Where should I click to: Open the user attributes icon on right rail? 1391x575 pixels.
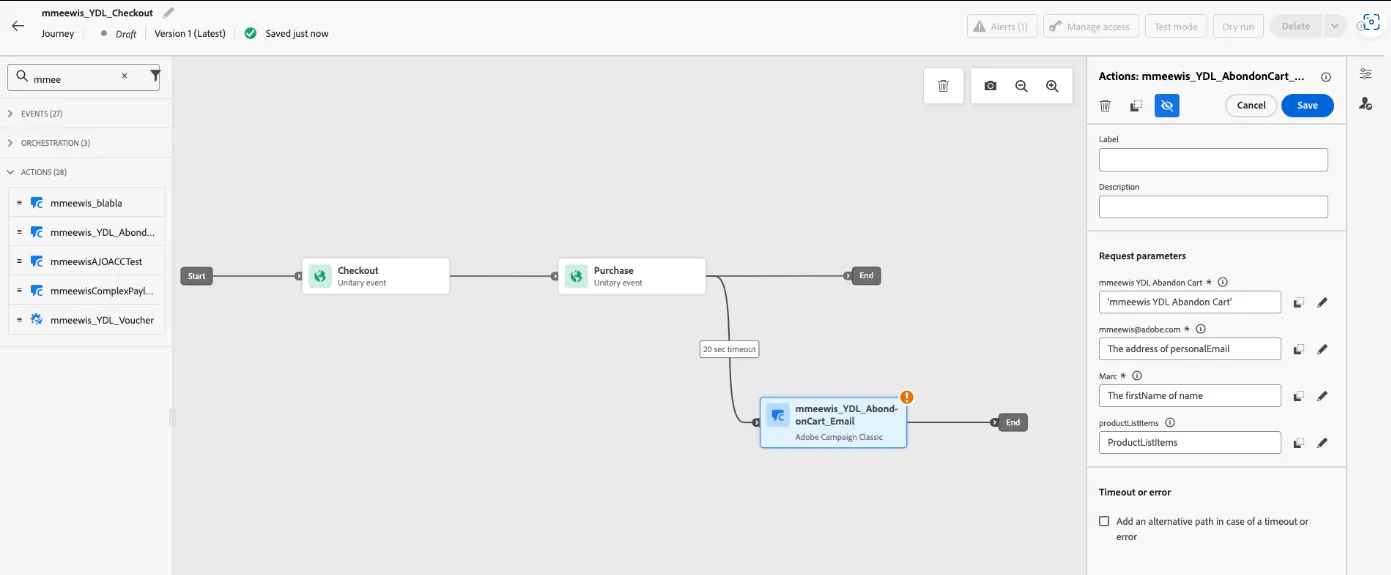[1365, 103]
